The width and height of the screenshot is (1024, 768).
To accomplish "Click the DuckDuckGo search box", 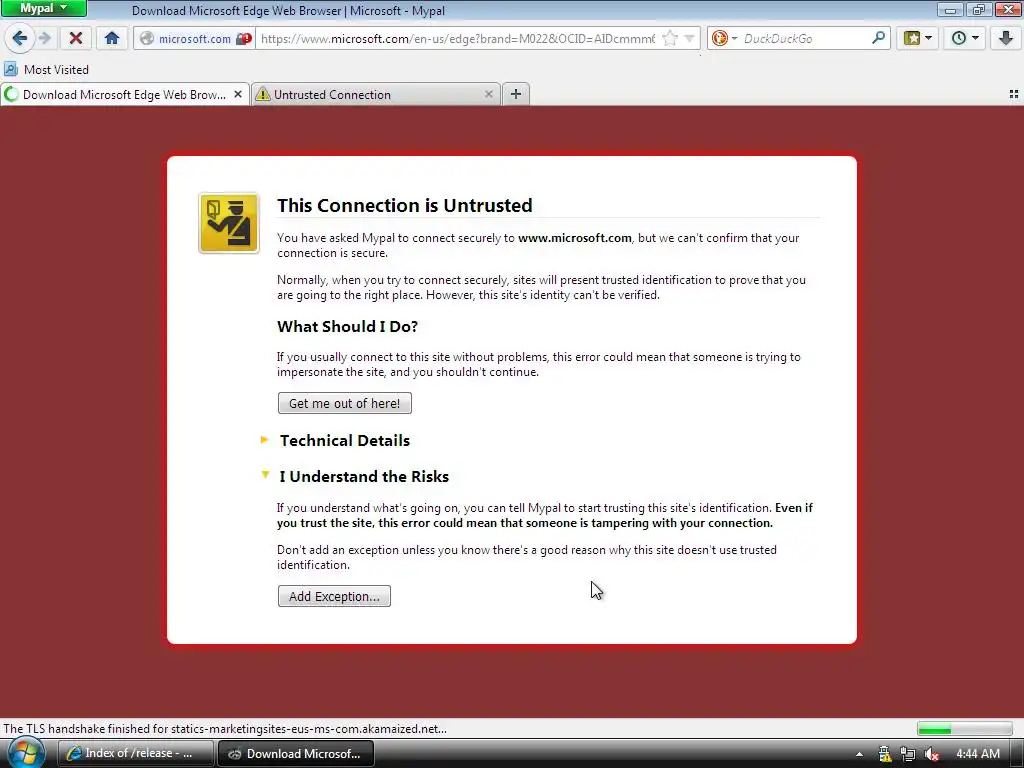I will 805,39.
